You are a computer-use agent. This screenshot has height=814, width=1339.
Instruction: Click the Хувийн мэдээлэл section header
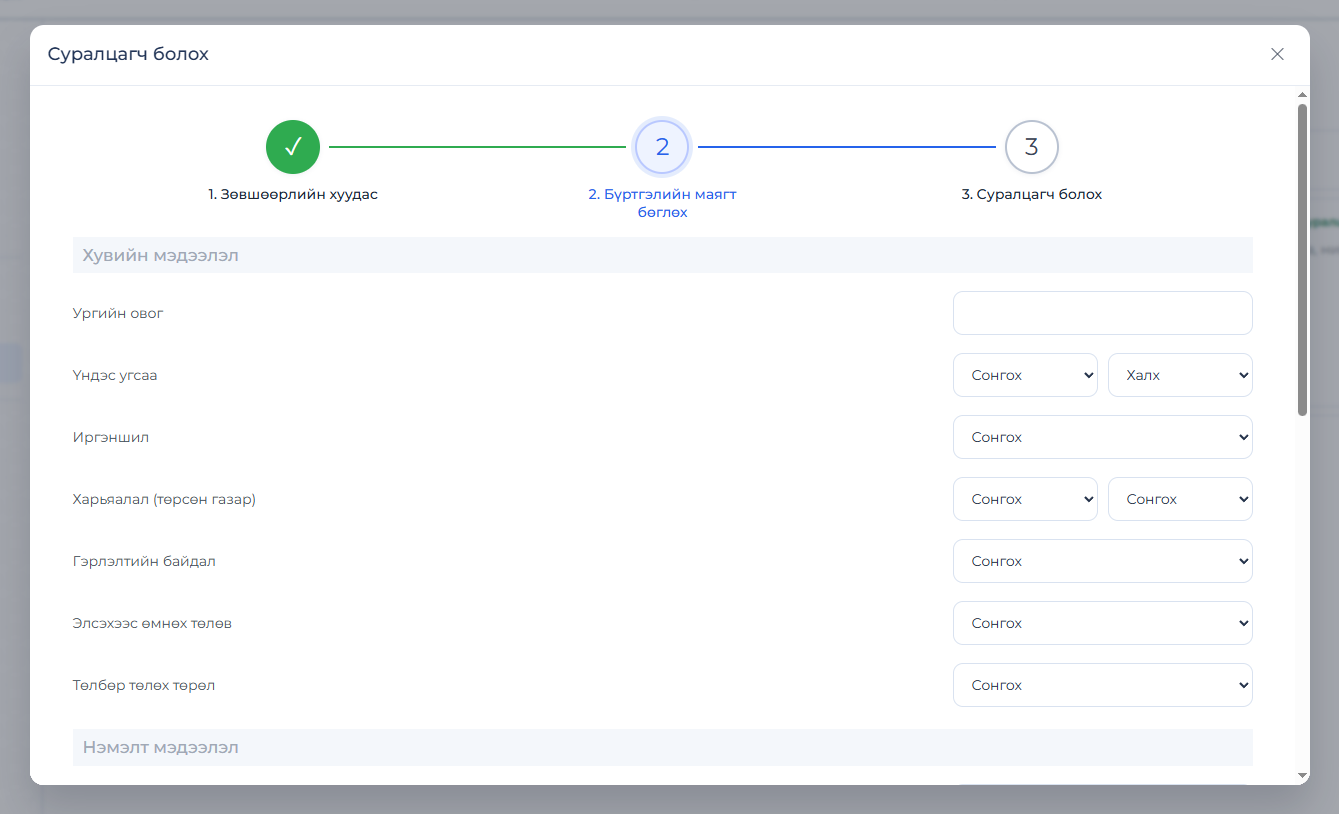coord(663,255)
